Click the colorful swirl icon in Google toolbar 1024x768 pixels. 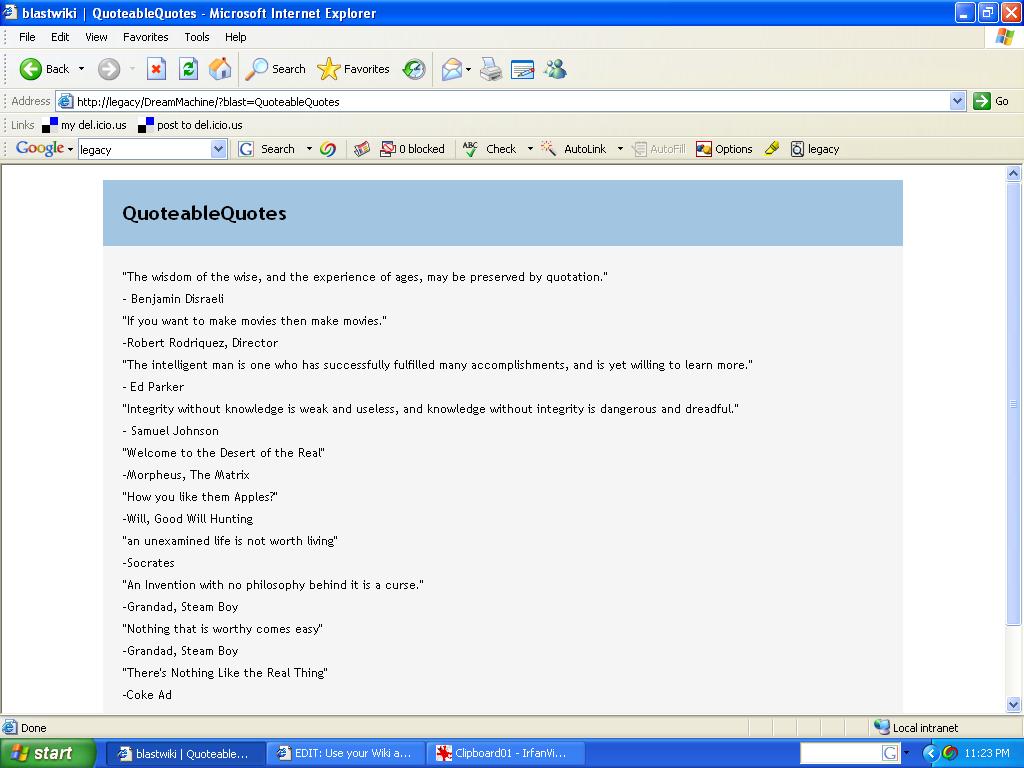coord(328,149)
